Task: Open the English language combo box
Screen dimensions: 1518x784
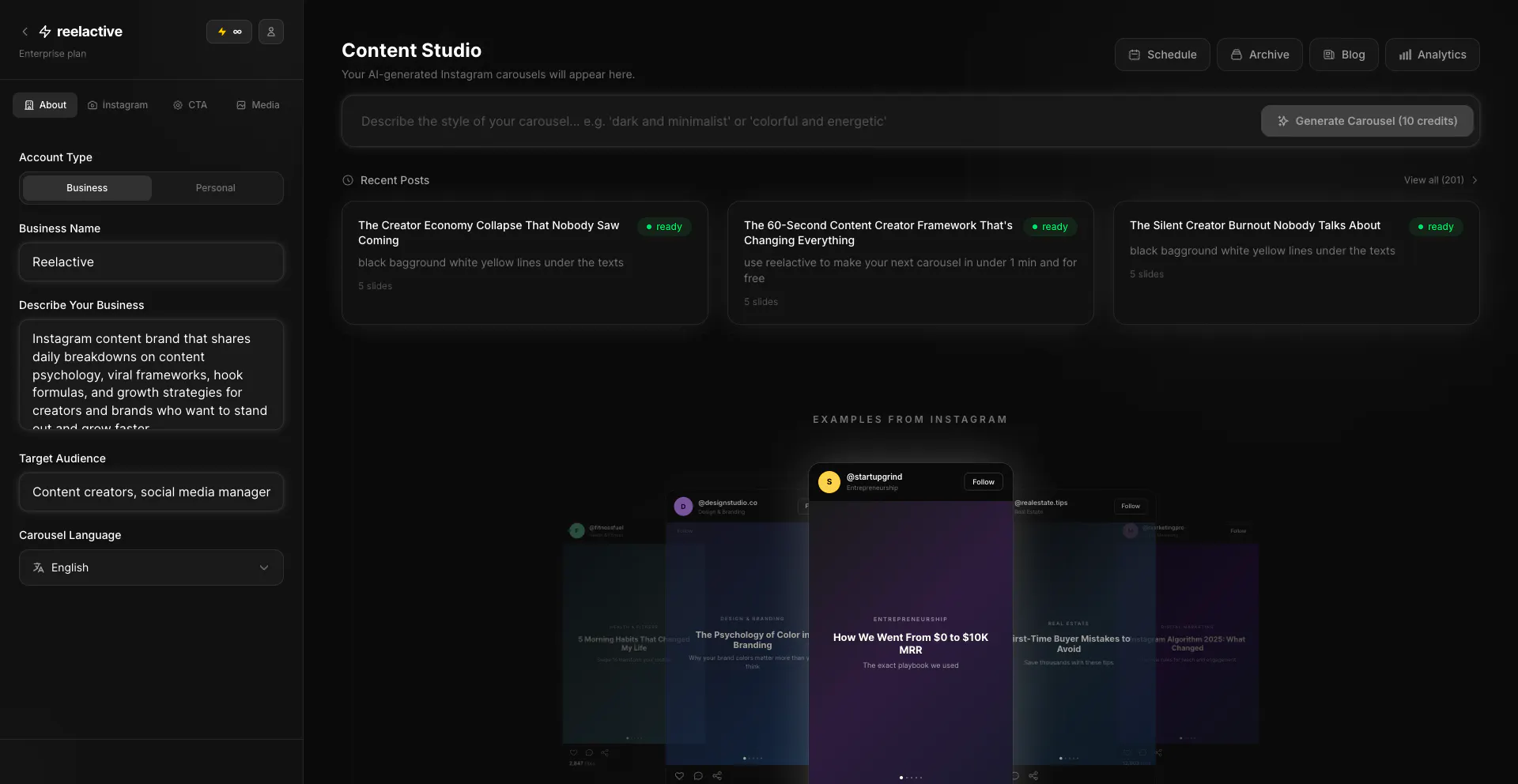Action: click(151, 567)
